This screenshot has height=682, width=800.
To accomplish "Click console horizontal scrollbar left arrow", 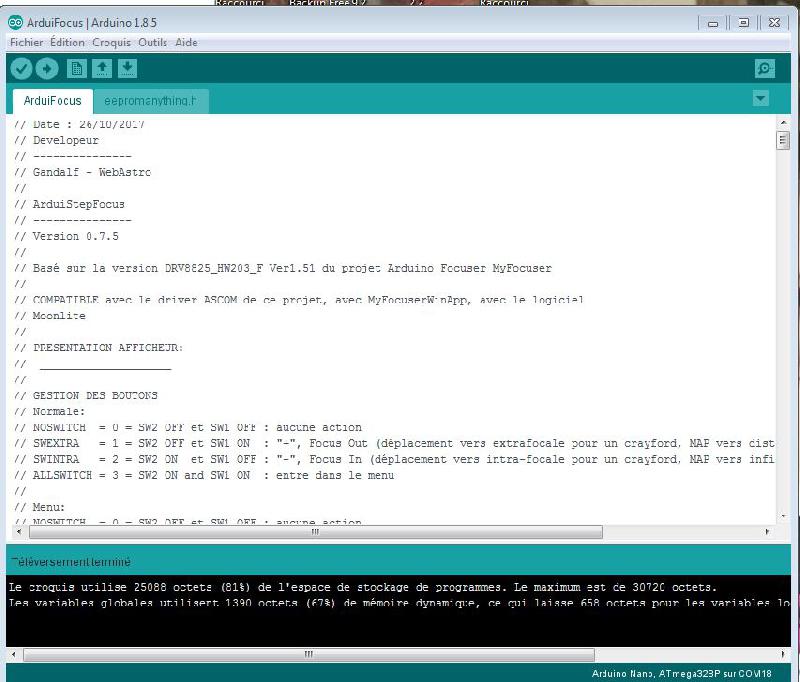I will tap(13, 654).
